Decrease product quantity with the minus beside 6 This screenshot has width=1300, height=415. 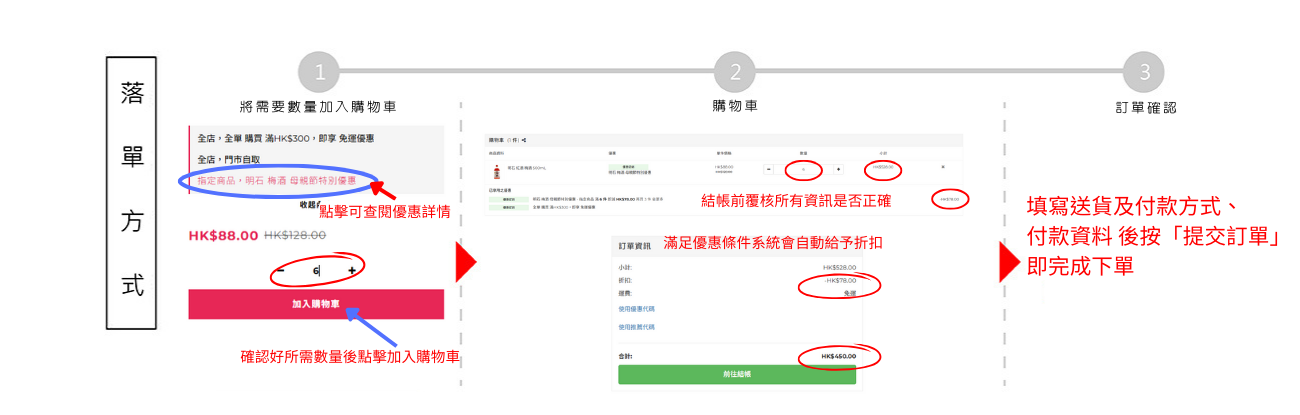point(282,270)
